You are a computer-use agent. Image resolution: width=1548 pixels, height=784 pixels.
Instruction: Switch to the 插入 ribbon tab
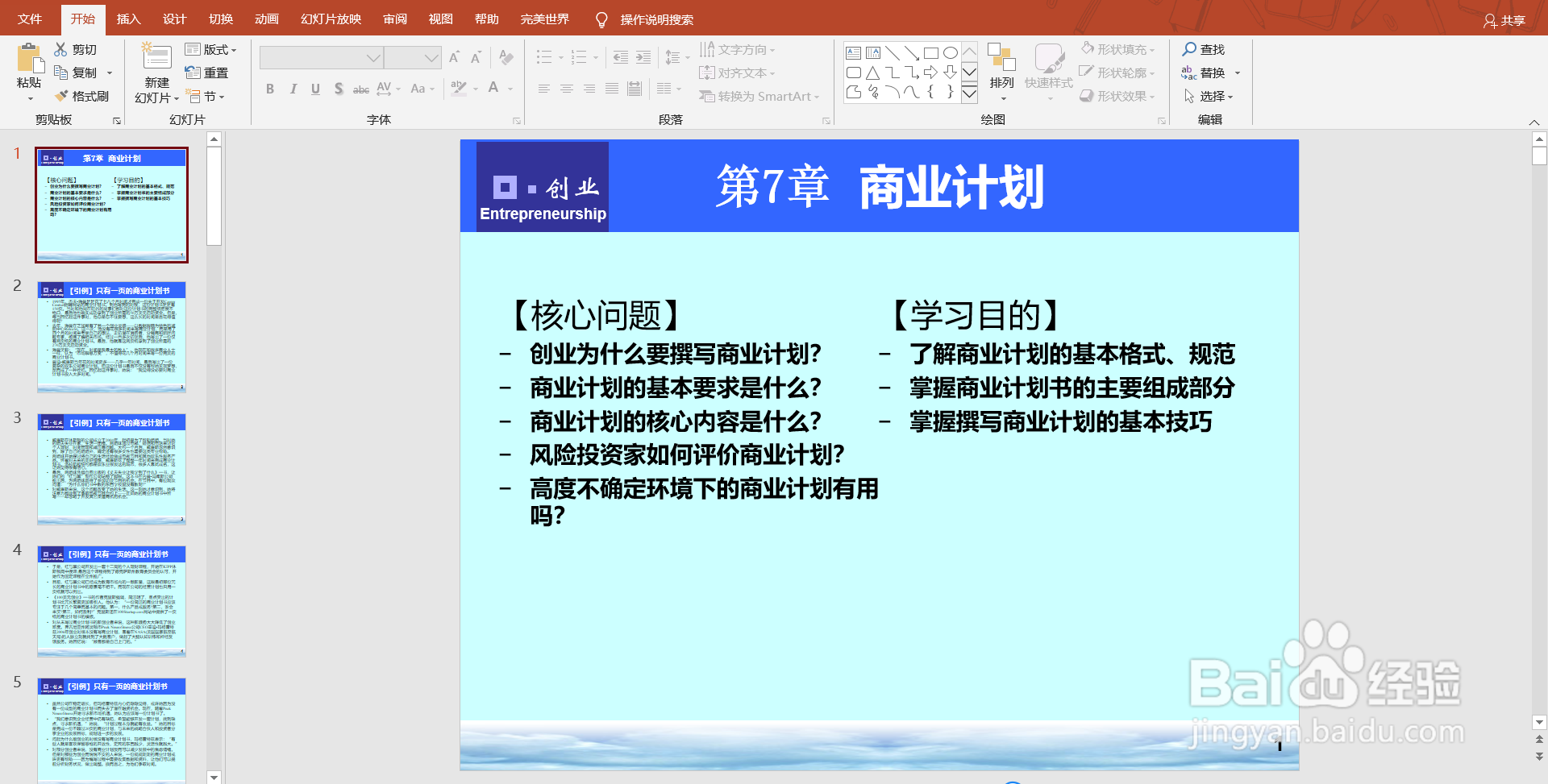(129, 18)
